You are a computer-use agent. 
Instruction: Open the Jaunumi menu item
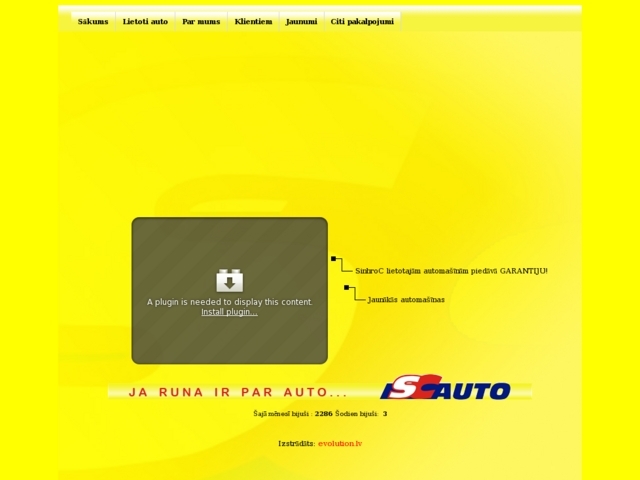click(301, 22)
